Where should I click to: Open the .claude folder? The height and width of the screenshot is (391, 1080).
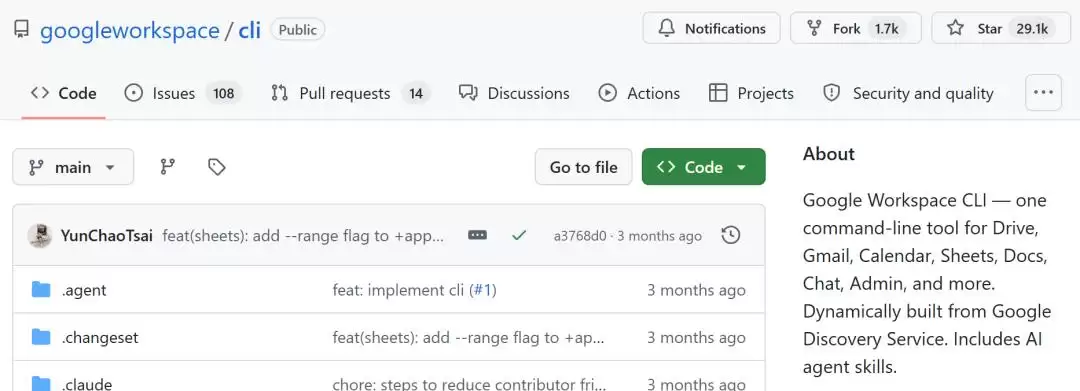(87, 384)
